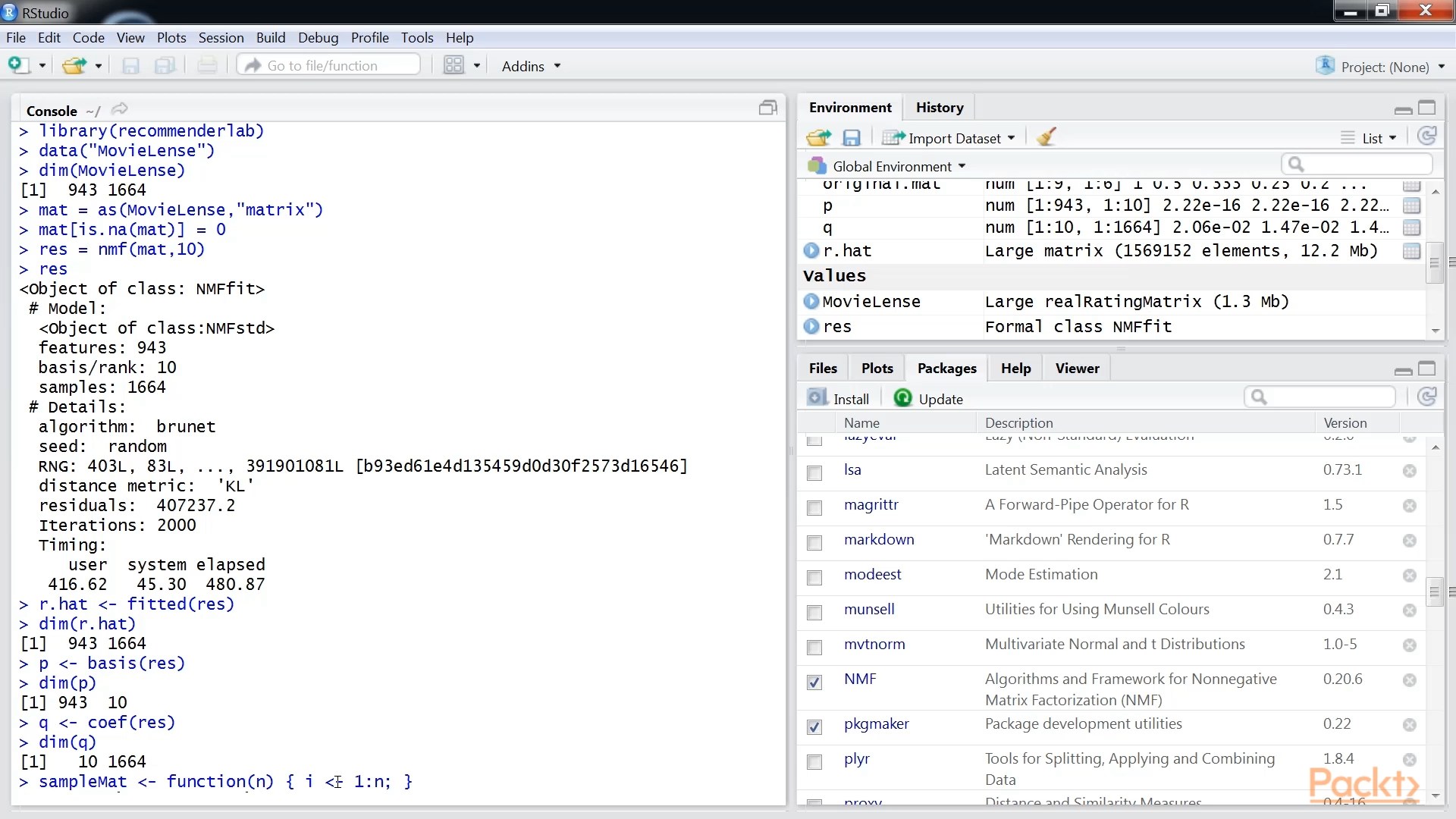Open the panes layout dropdown arrow
This screenshot has width=1456, height=819.
click(x=477, y=66)
